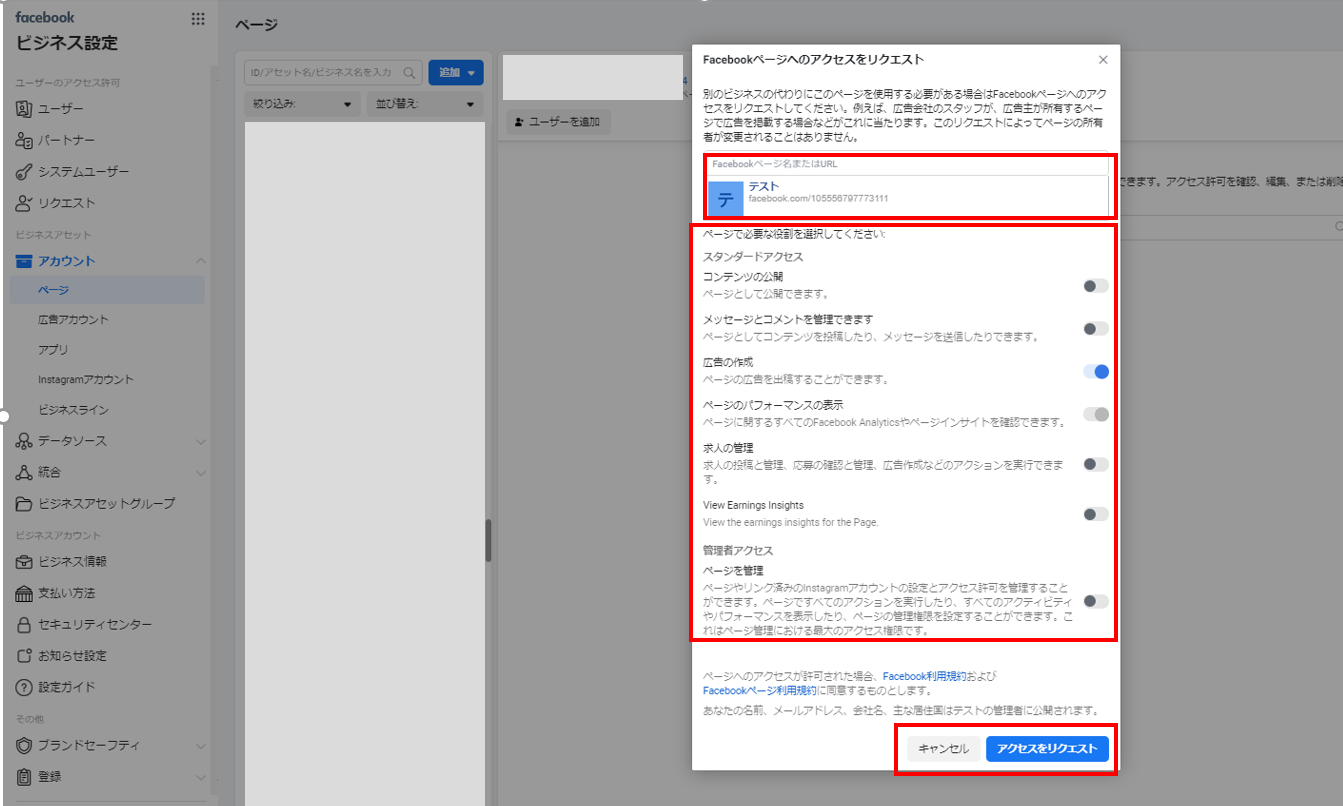
Task: Open the apps grid icon beside facebook logo
Action: pyautogui.click(x=198, y=19)
